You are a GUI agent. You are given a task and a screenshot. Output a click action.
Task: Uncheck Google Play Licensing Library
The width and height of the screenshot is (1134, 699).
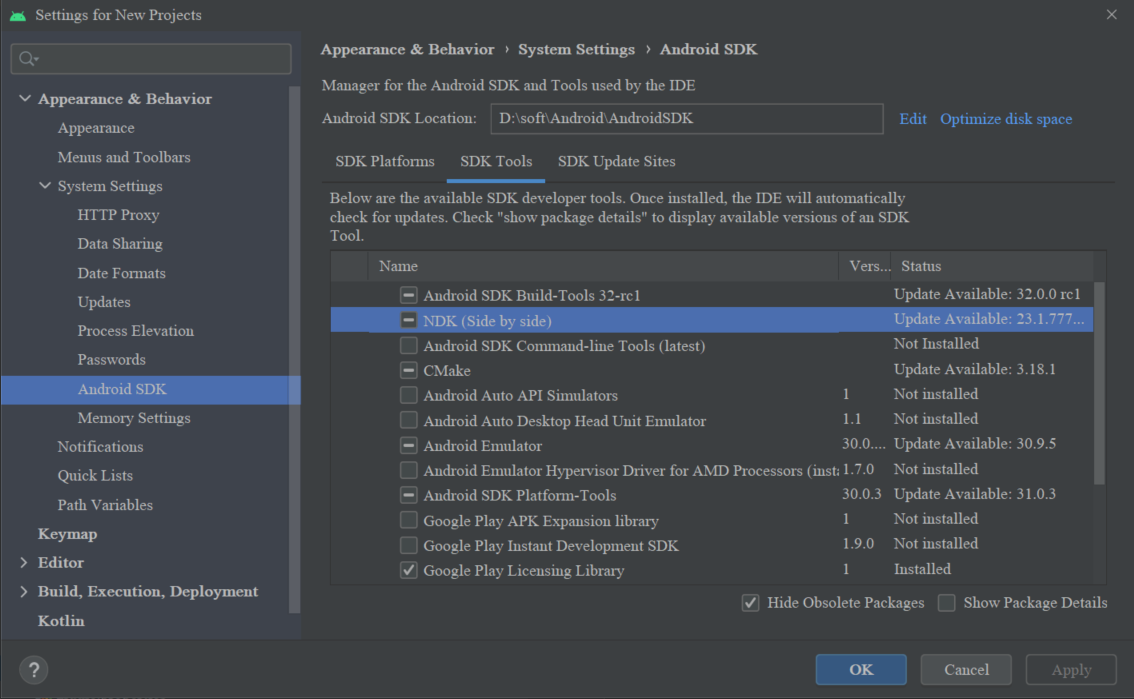point(409,570)
